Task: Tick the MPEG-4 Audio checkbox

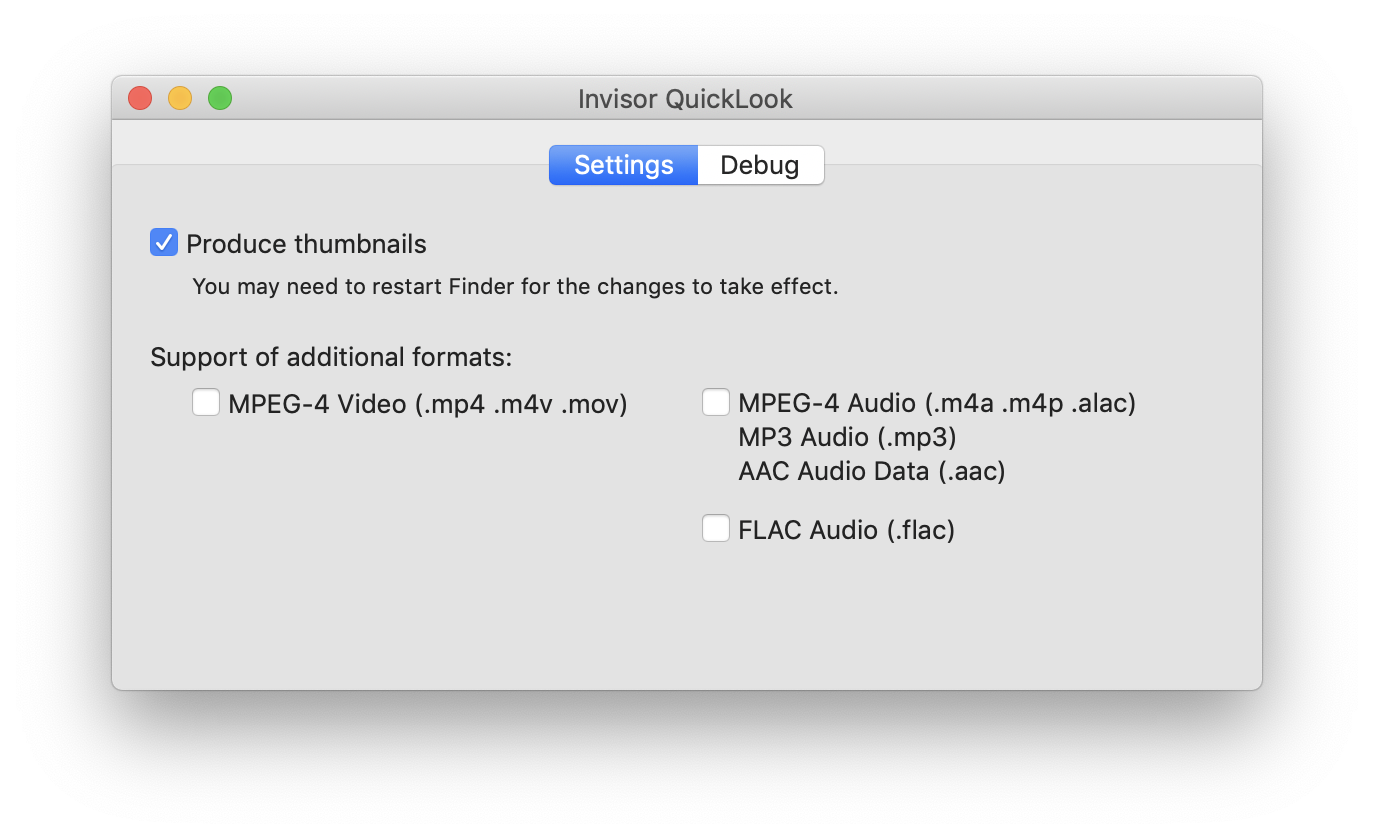Action: click(x=716, y=403)
